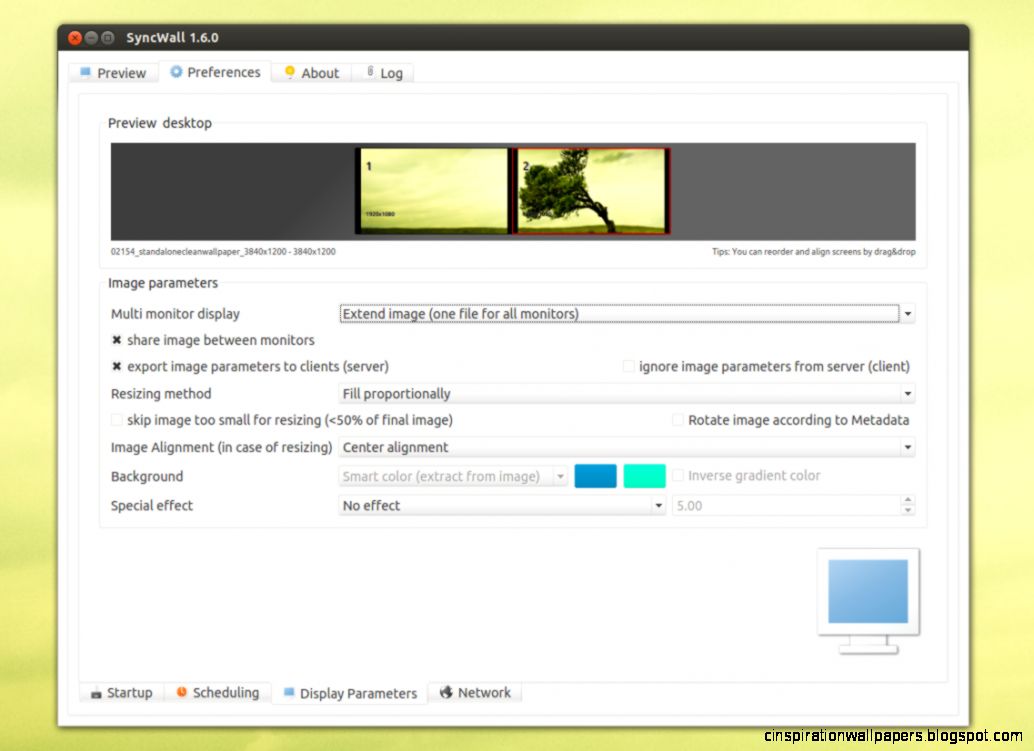Open the Scheduling tab

click(x=218, y=692)
